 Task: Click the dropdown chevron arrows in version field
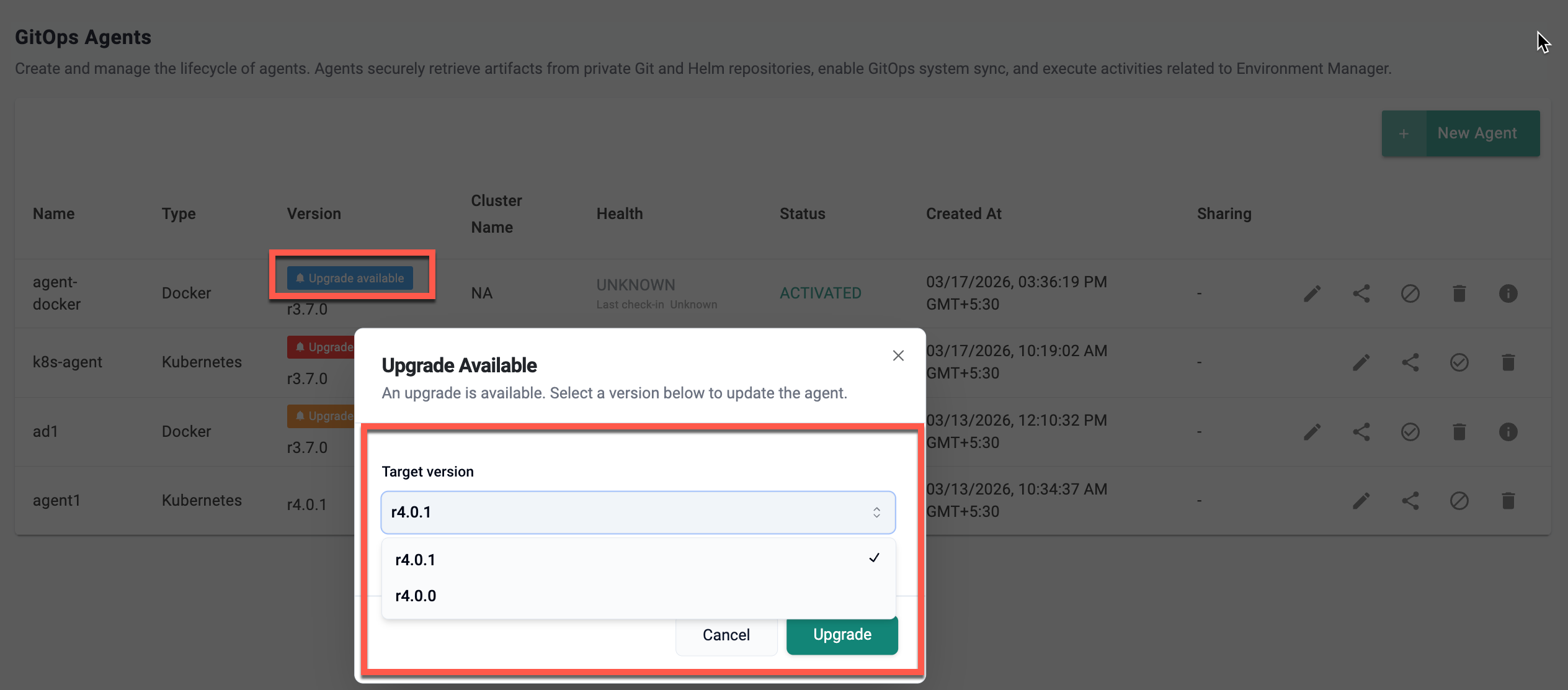pyautogui.click(x=876, y=513)
